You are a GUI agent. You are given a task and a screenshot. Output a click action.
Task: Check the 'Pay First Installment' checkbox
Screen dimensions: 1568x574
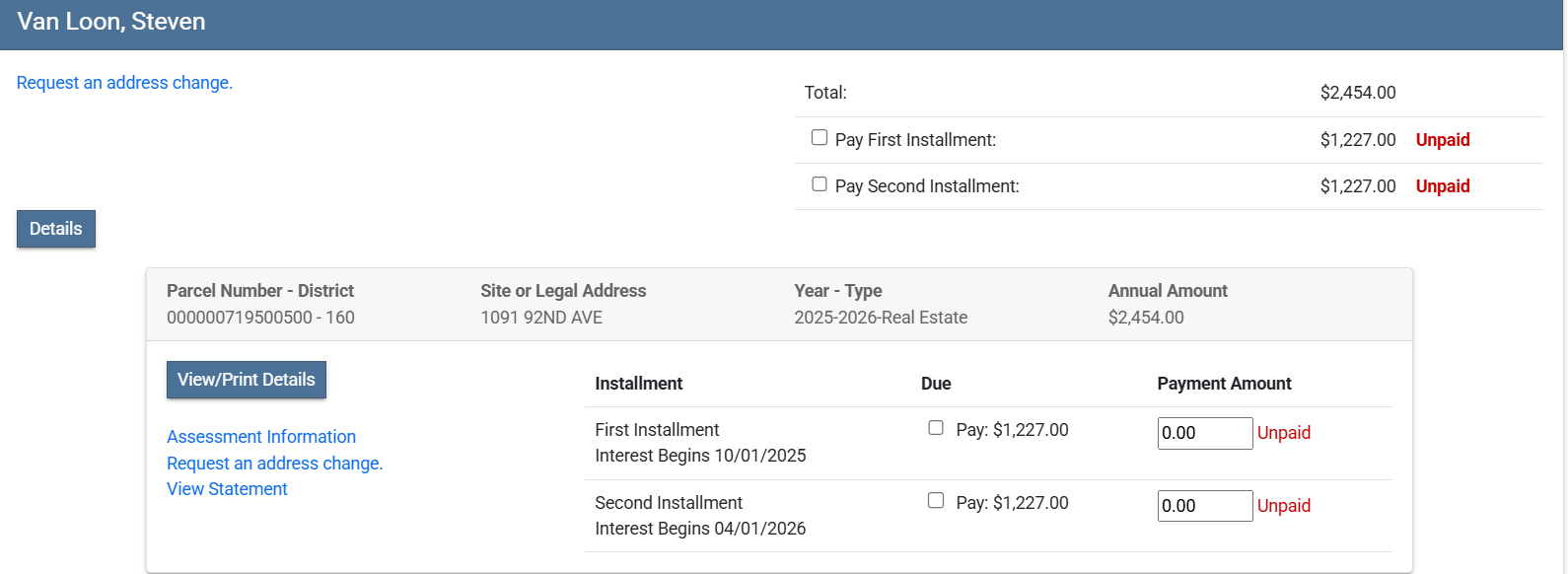pos(820,138)
